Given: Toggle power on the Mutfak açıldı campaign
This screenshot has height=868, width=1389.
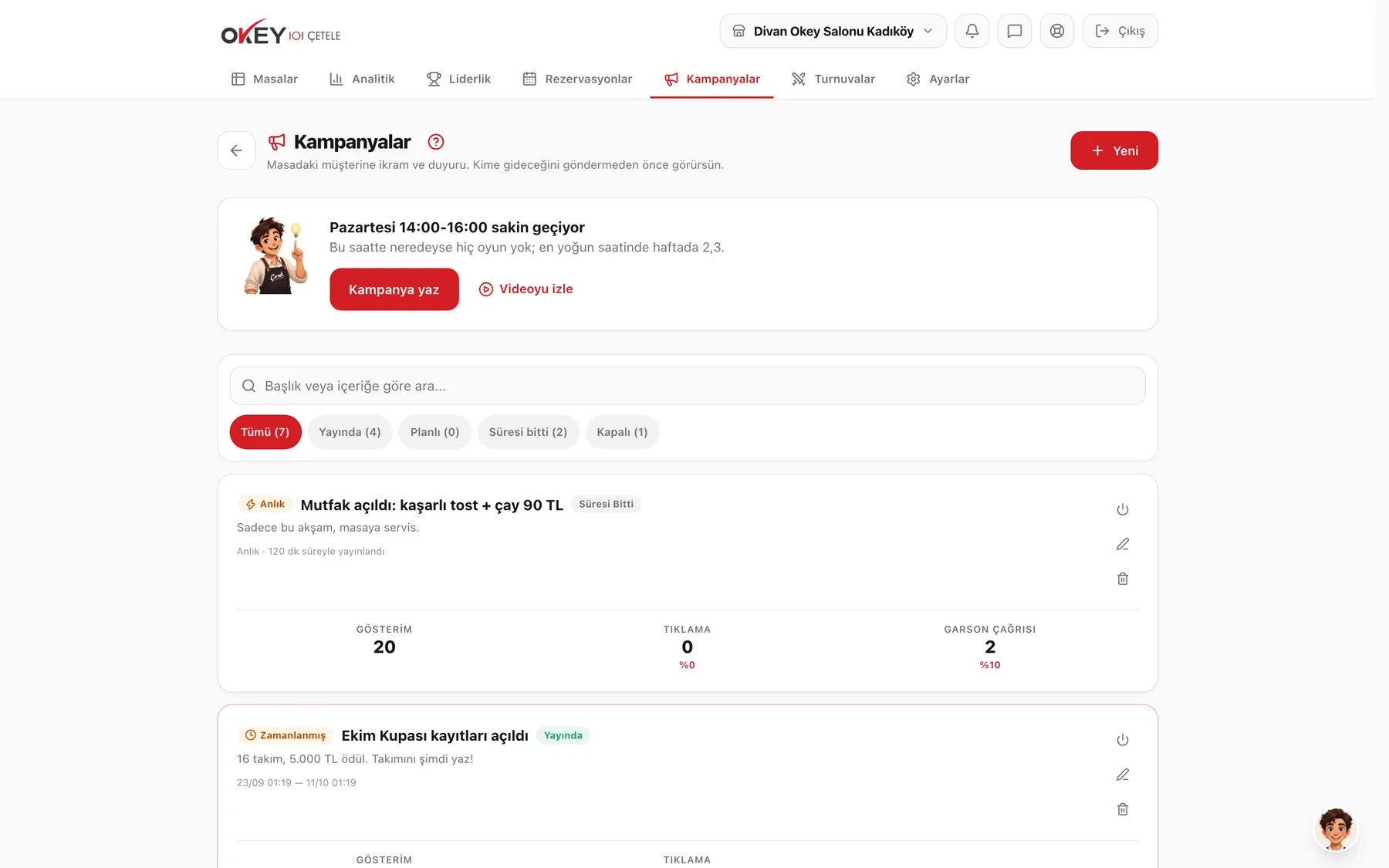Looking at the screenshot, I should (x=1122, y=509).
